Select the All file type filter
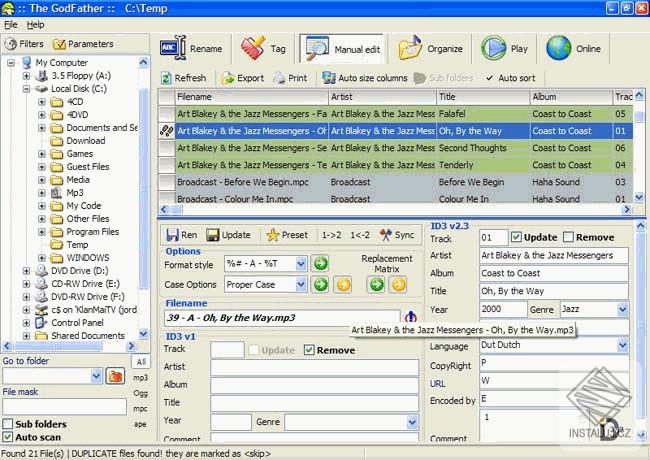 pos(141,362)
